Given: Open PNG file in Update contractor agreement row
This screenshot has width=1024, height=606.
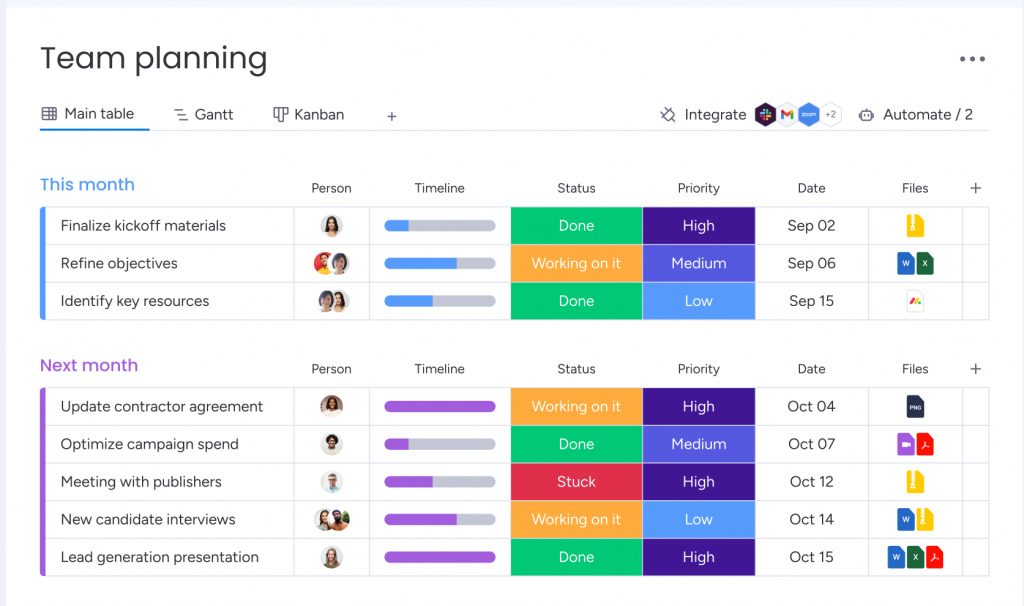Looking at the screenshot, I should point(915,406).
